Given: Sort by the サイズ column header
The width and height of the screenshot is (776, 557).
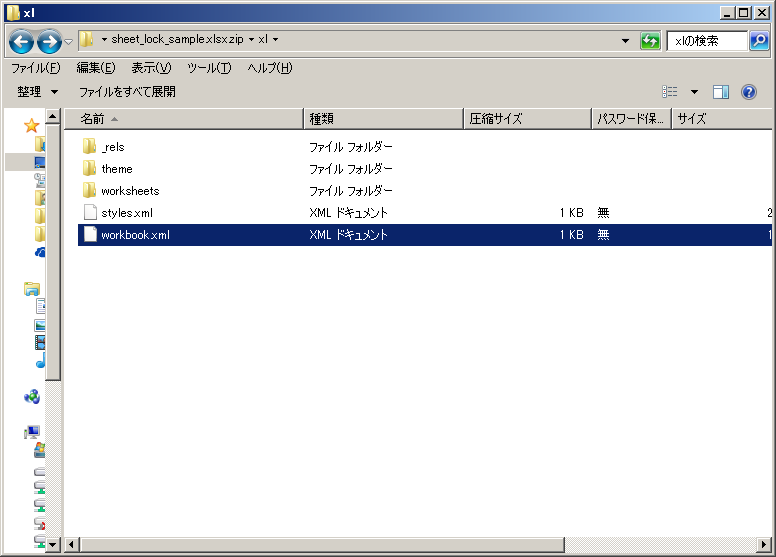Looking at the screenshot, I should pyautogui.click(x=722, y=119).
